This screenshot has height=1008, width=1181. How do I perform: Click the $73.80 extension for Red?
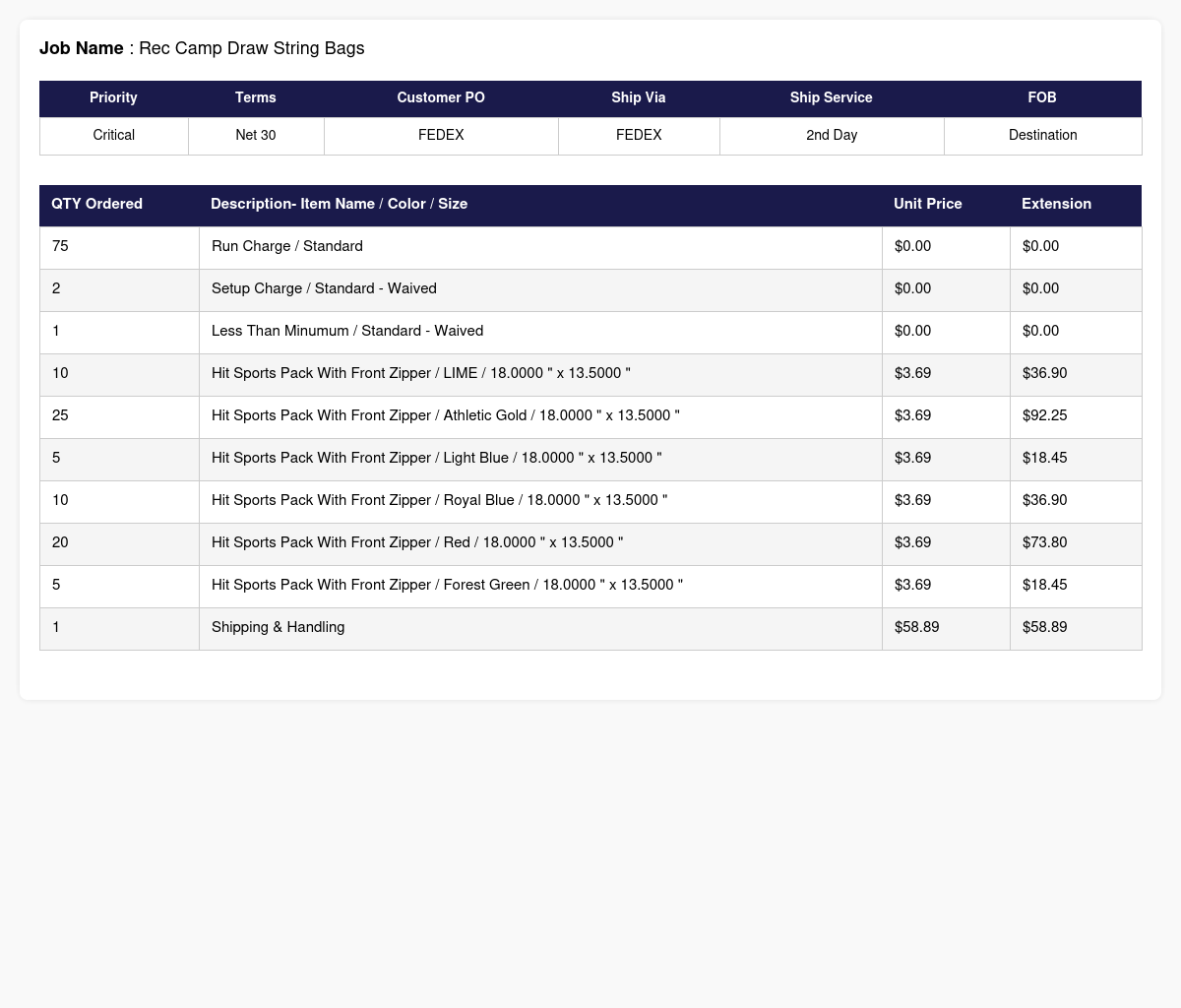point(1045,542)
